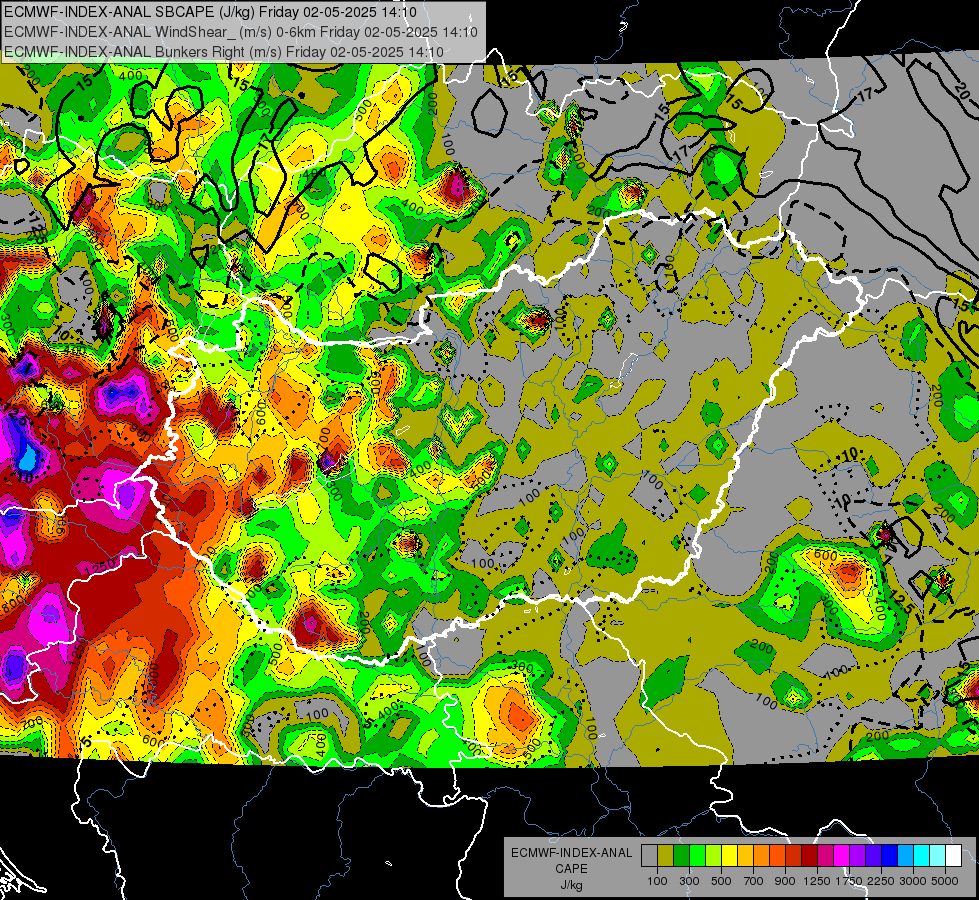Select the pure dark blue legend swatch

[x=890, y=855]
